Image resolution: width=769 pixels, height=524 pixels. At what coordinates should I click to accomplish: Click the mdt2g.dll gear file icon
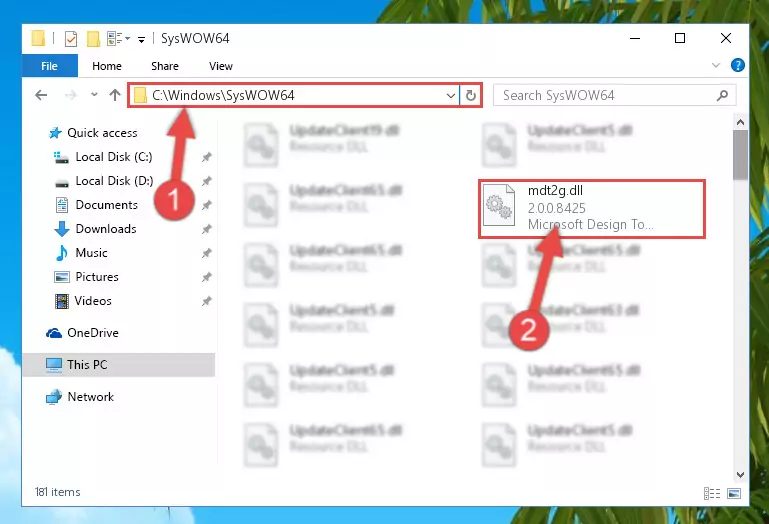(x=498, y=205)
